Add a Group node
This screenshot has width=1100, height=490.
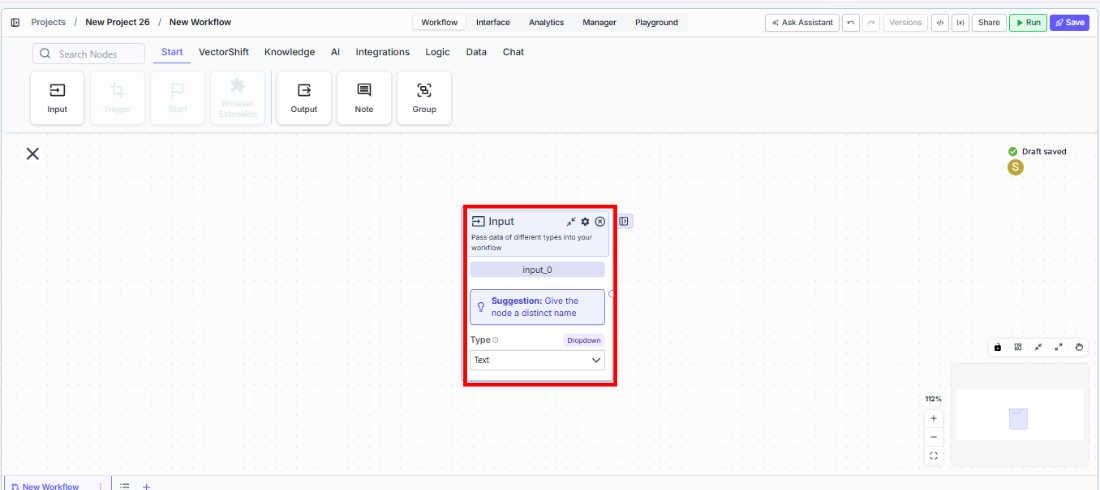click(424, 98)
